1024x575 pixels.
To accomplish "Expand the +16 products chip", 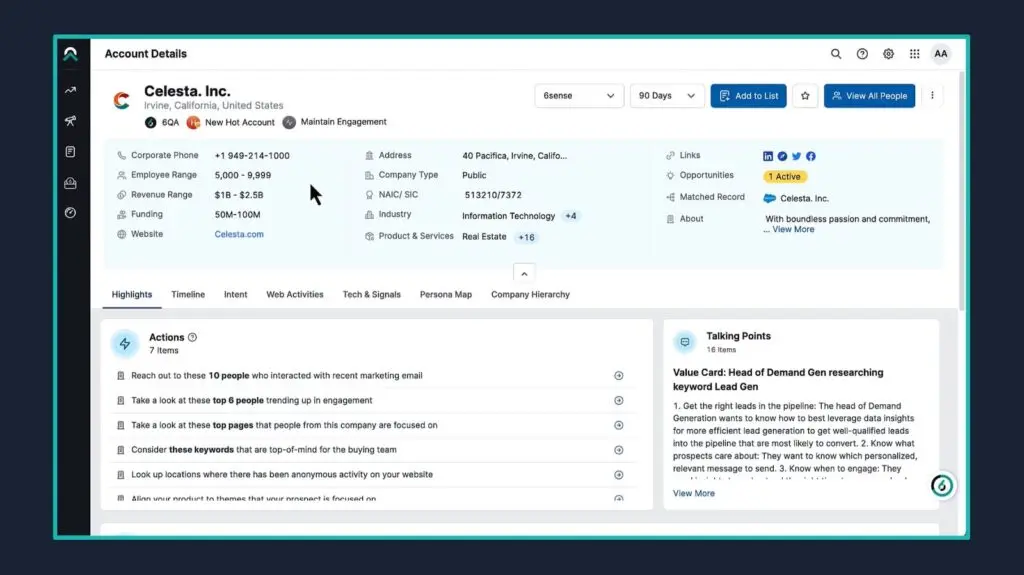I will coord(526,237).
